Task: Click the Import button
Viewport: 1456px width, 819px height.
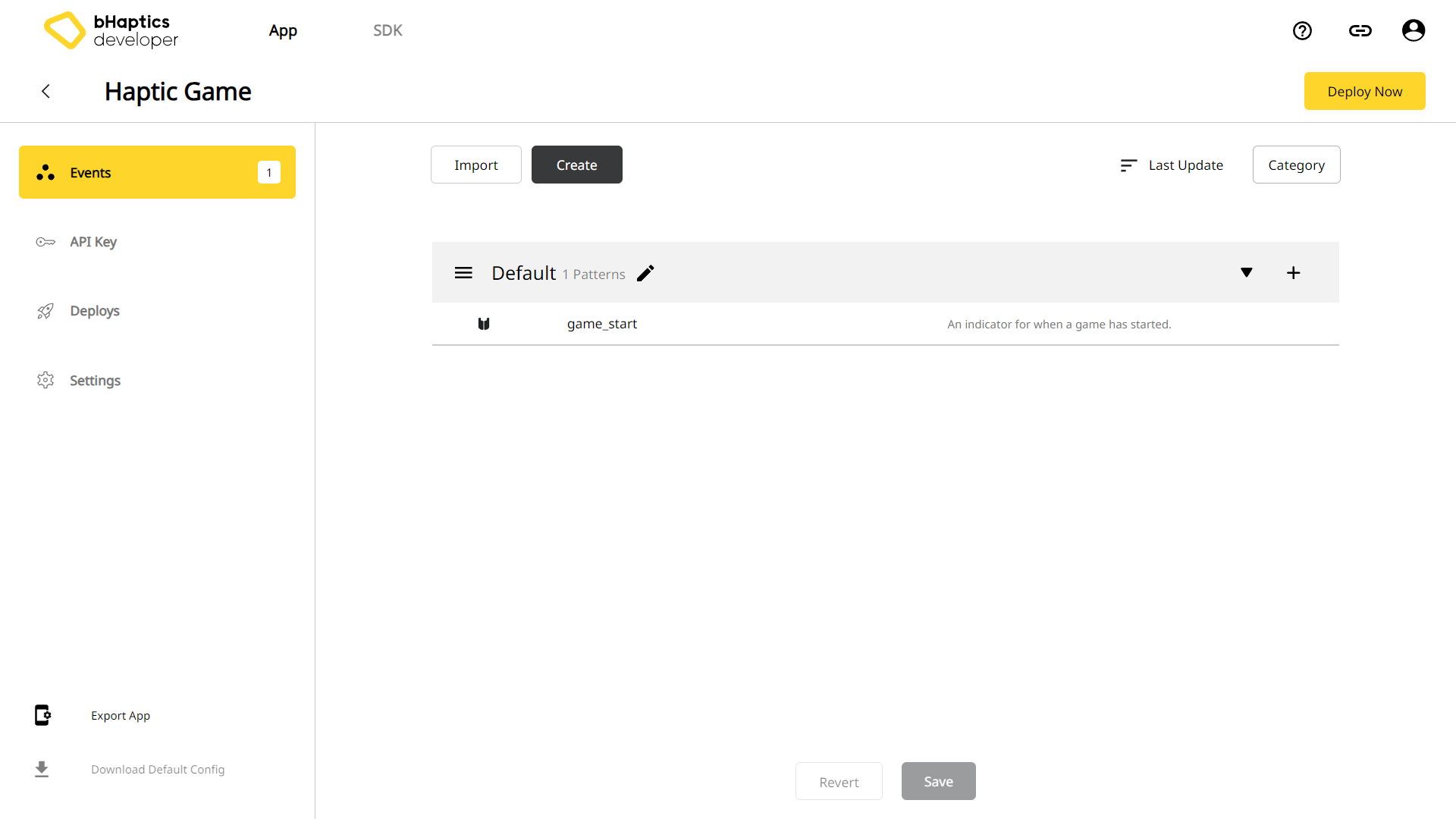Action: click(476, 164)
